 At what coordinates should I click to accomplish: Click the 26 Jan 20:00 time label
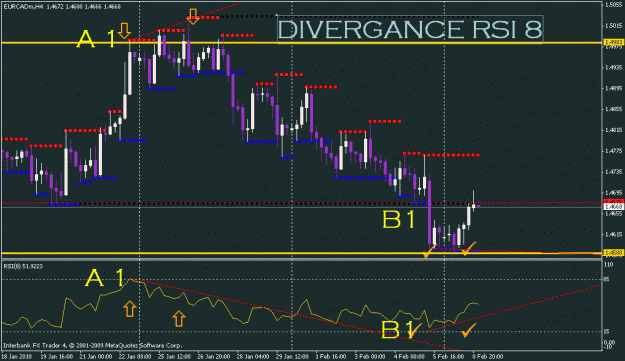point(213,356)
